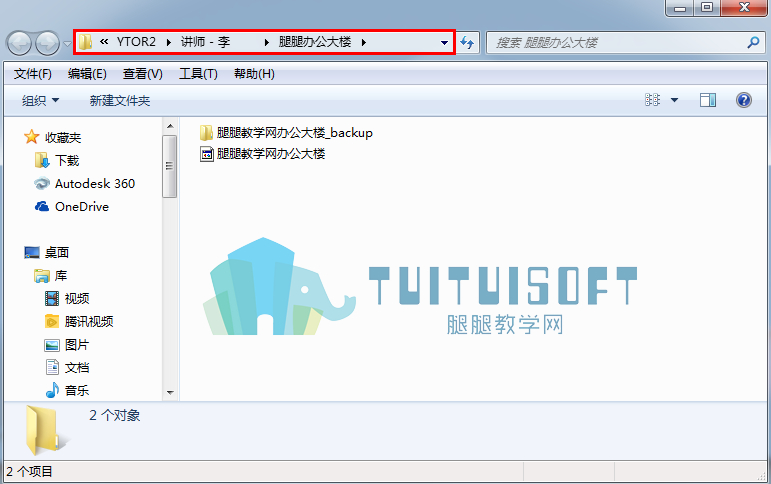The image size is (771, 484).
Task: Select 腿腿办公大楼 in address path
Action: point(315,42)
